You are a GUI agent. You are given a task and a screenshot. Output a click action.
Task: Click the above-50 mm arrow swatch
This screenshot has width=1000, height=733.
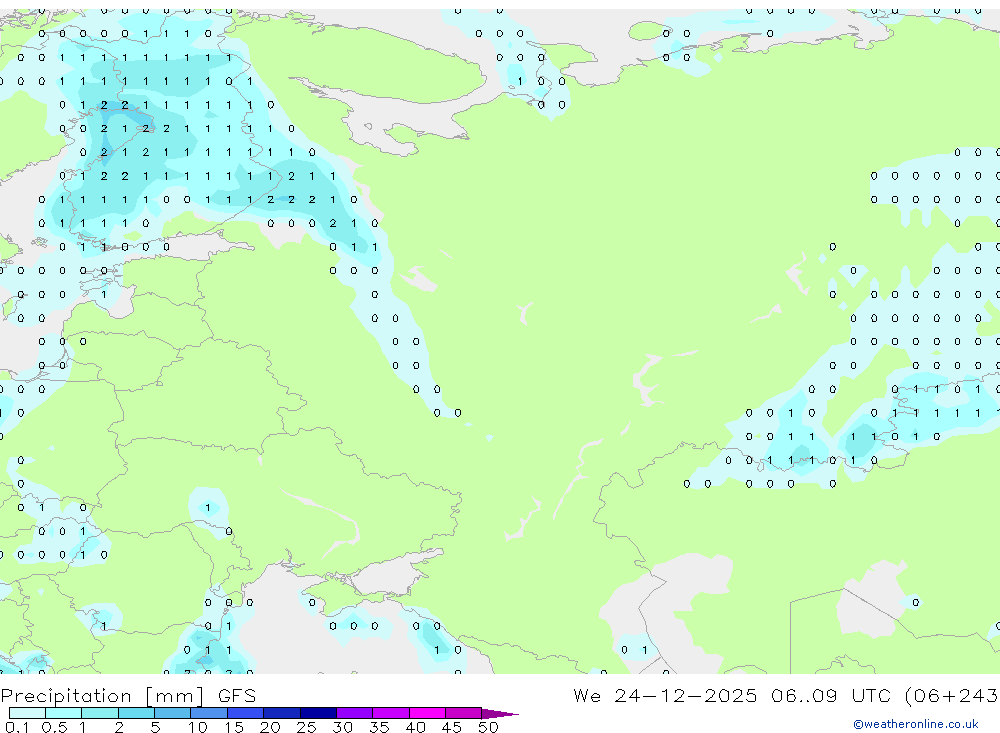pyautogui.click(x=500, y=714)
